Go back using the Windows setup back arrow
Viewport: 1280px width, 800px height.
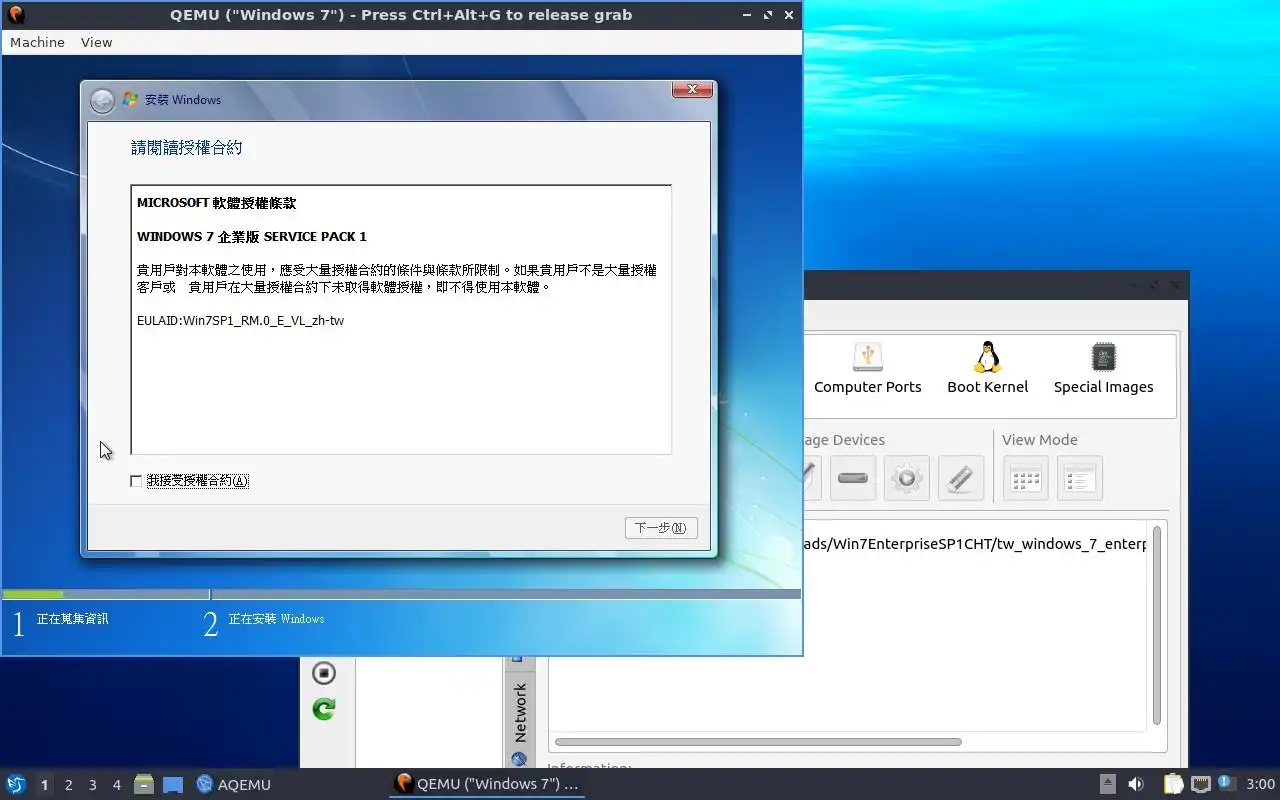click(102, 101)
